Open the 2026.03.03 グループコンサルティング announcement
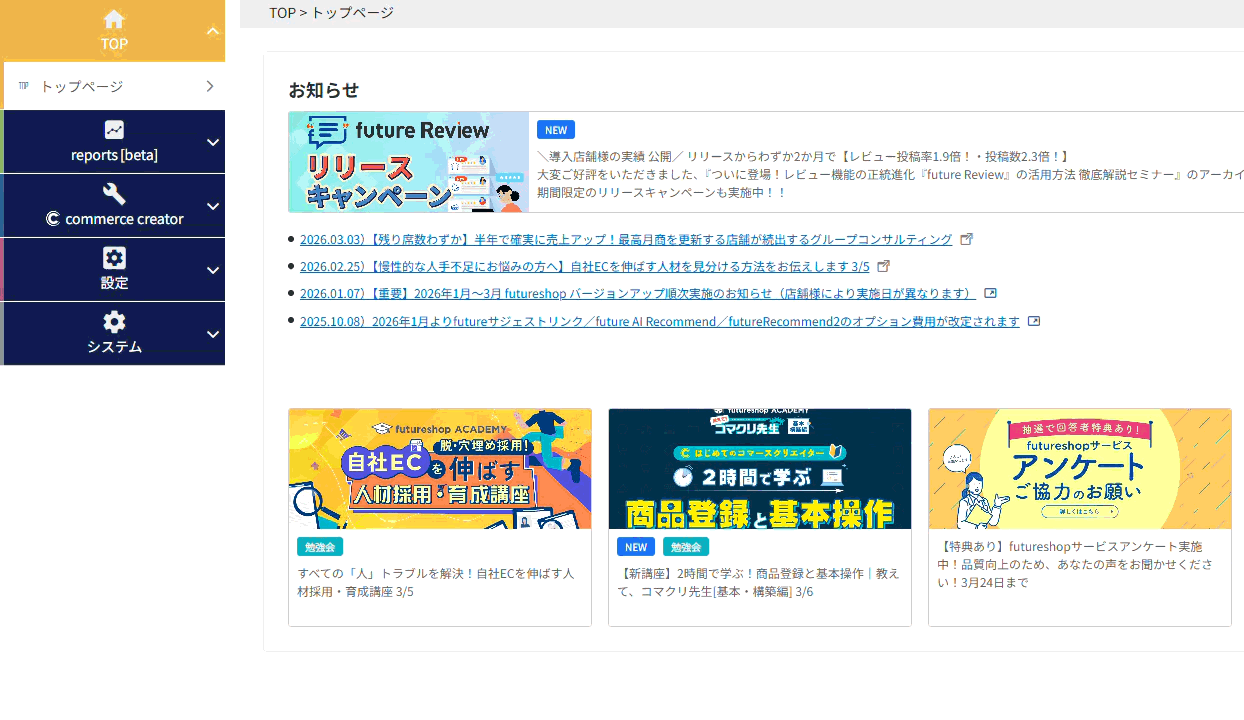The height and width of the screenshot is (720, 1244). coord(626,239)
